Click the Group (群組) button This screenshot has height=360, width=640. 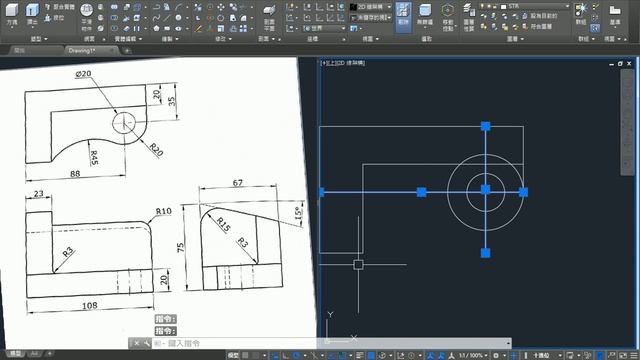pyautogui.click(x=581, y=15)
